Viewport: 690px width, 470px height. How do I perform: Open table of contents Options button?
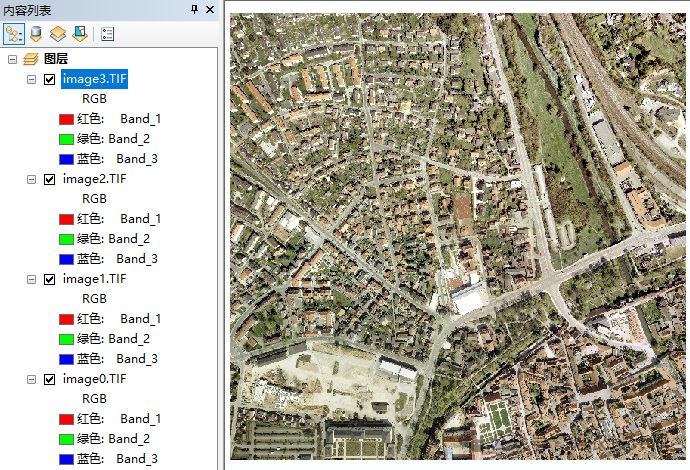[x=108, y=33]
